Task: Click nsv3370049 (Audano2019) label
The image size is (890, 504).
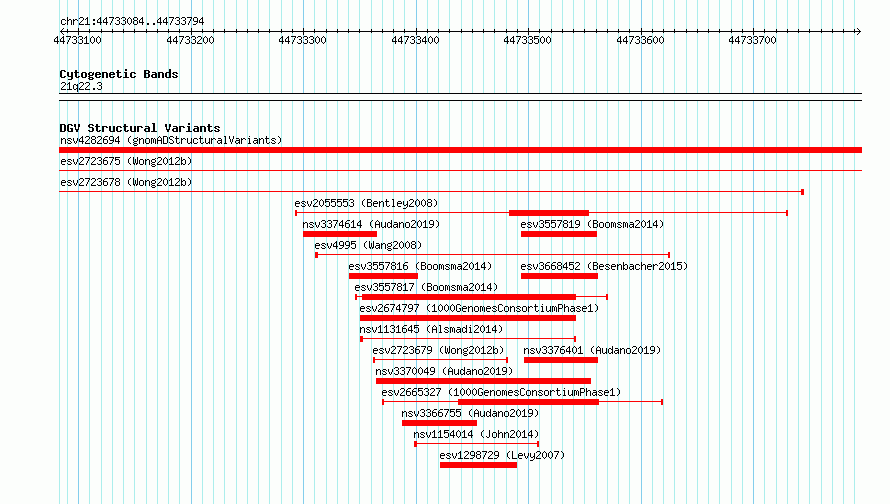Action: click(x=444, y=371)
